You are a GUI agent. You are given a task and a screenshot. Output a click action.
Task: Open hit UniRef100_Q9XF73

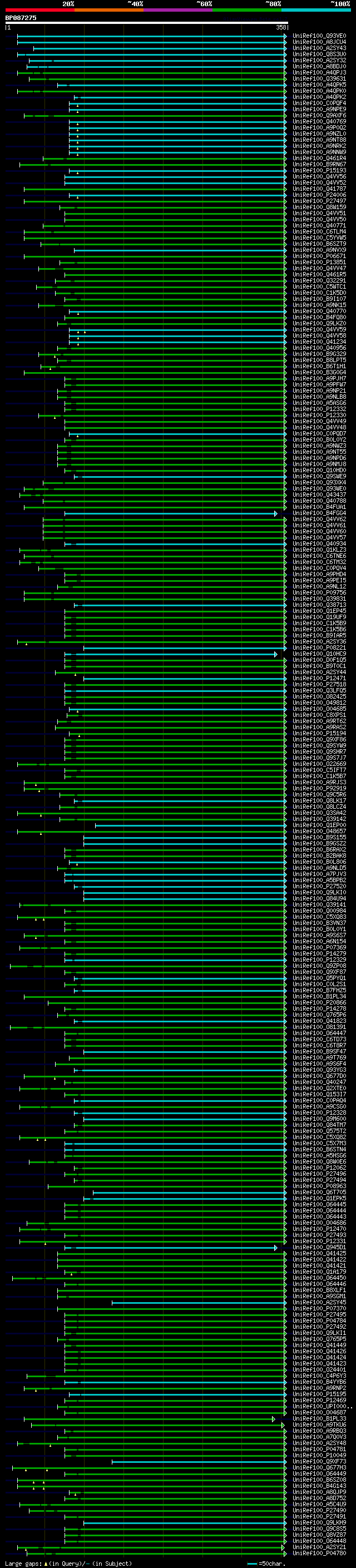(319, 1461)
